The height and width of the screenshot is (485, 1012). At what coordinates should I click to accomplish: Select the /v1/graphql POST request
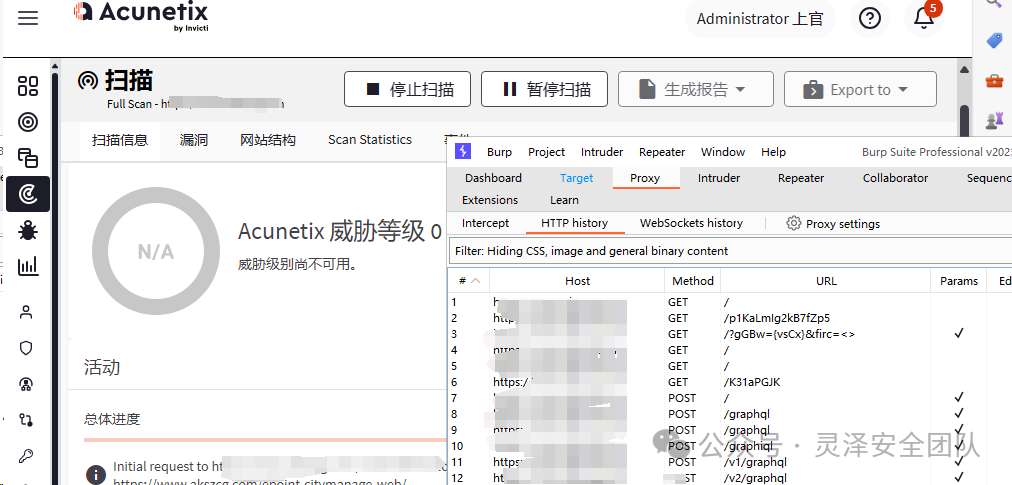tap(730, 462)
